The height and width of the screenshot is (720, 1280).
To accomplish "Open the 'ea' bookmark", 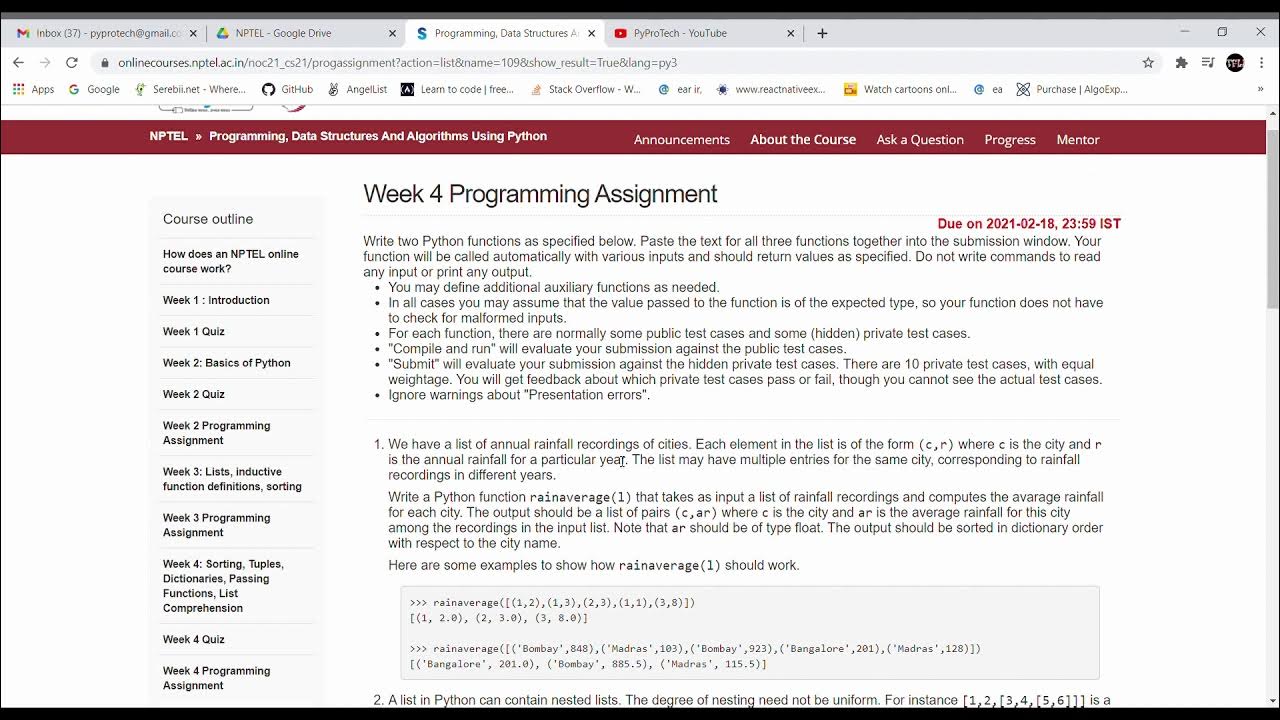I will (x=988, y=89).
